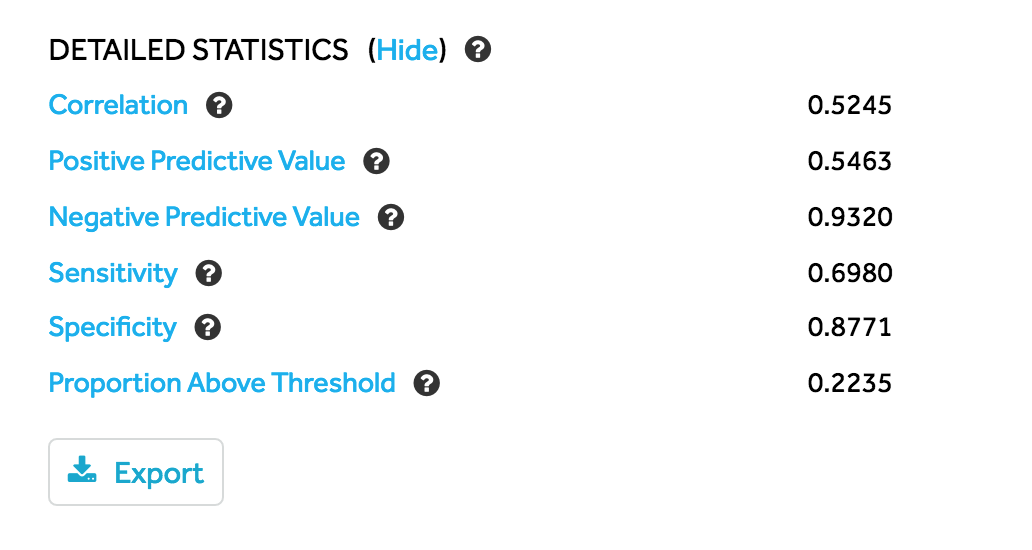Click the download icon on the Export button
The width and height of the screenshot is (1032, 550).
coord(82,471)
